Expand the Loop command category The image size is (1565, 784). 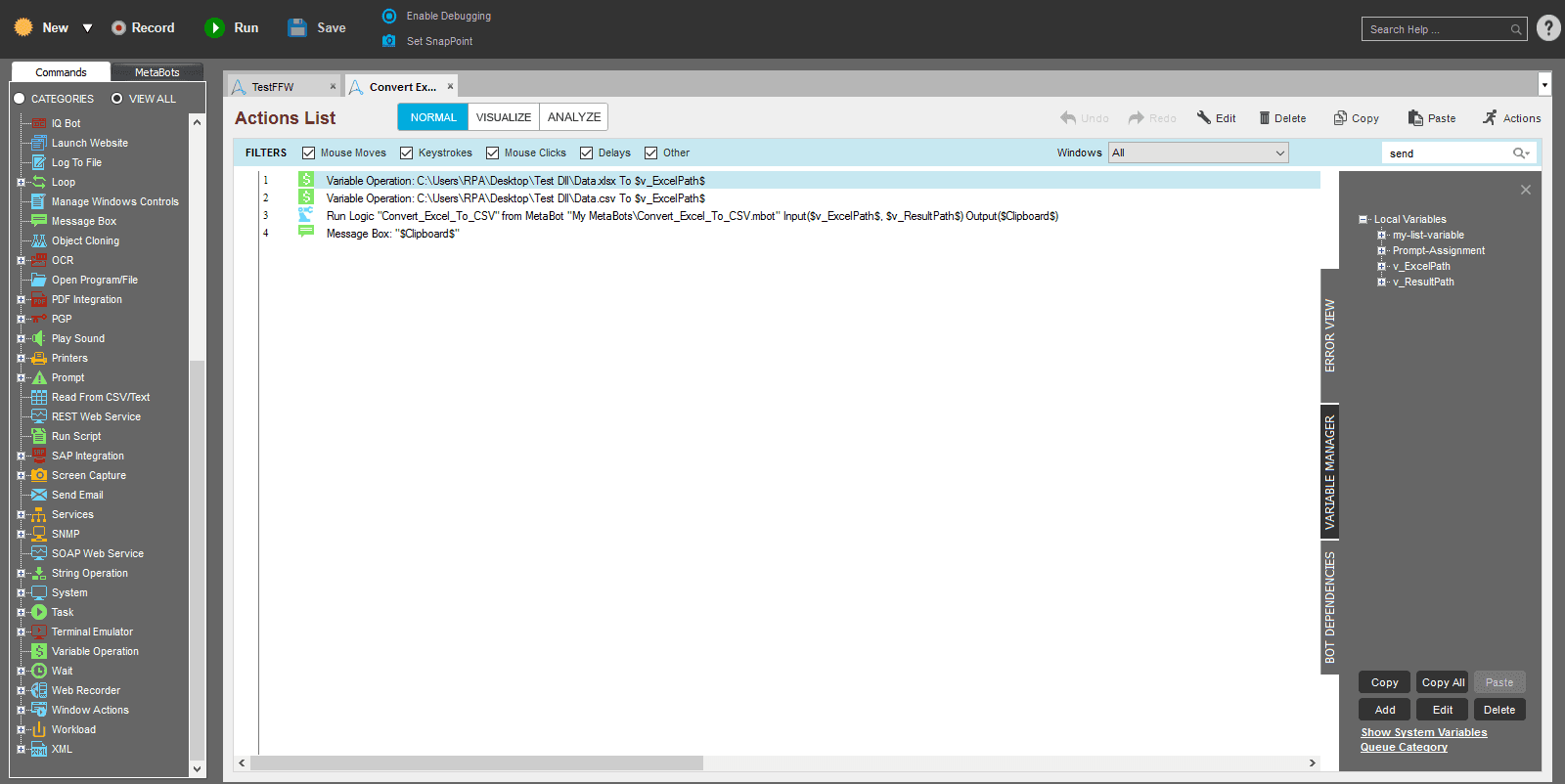coord(21,183)
